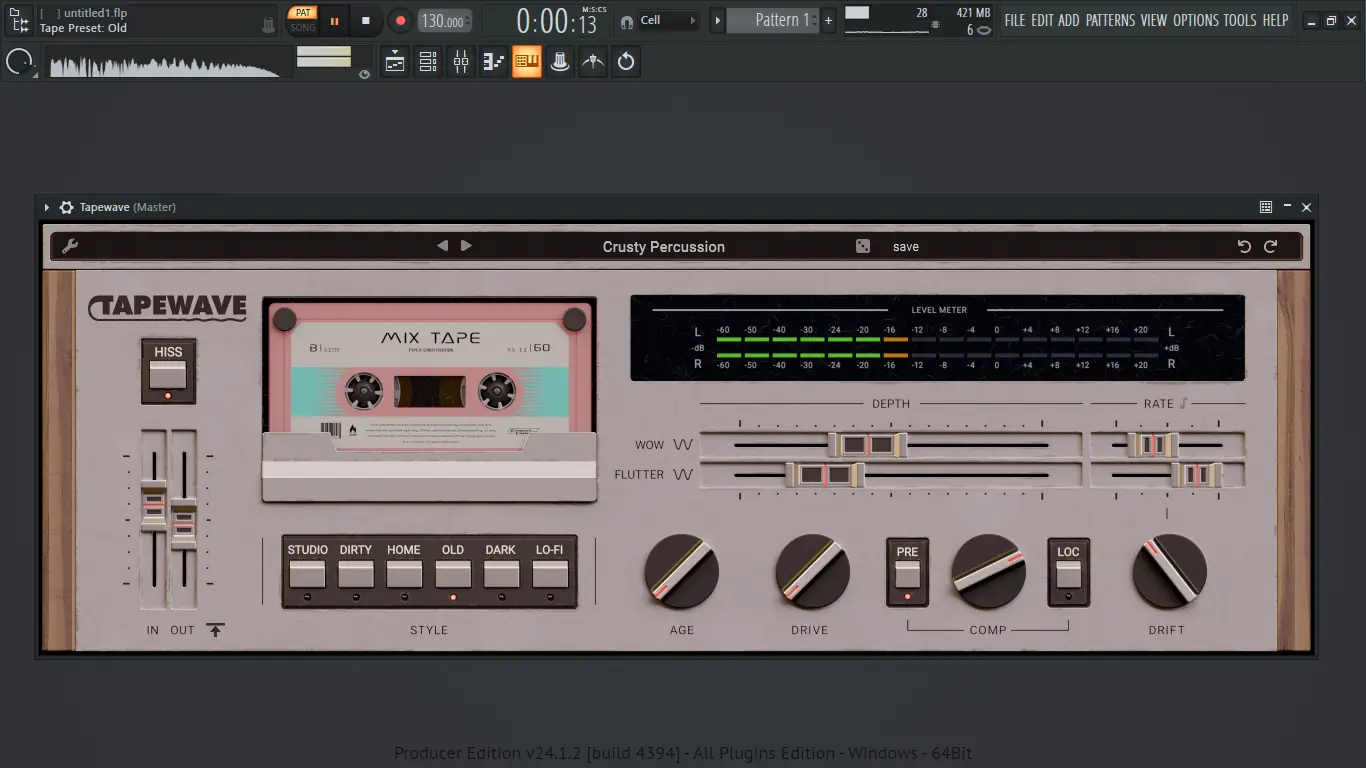This screenshot has width=1366, height=768.
Task: Enable the LOC switch
Action: pyautogui.click(x=1068, y=574)
